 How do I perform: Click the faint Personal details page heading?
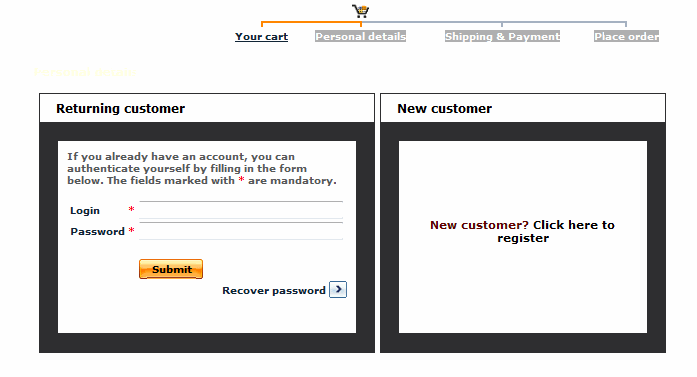point(84,72)
